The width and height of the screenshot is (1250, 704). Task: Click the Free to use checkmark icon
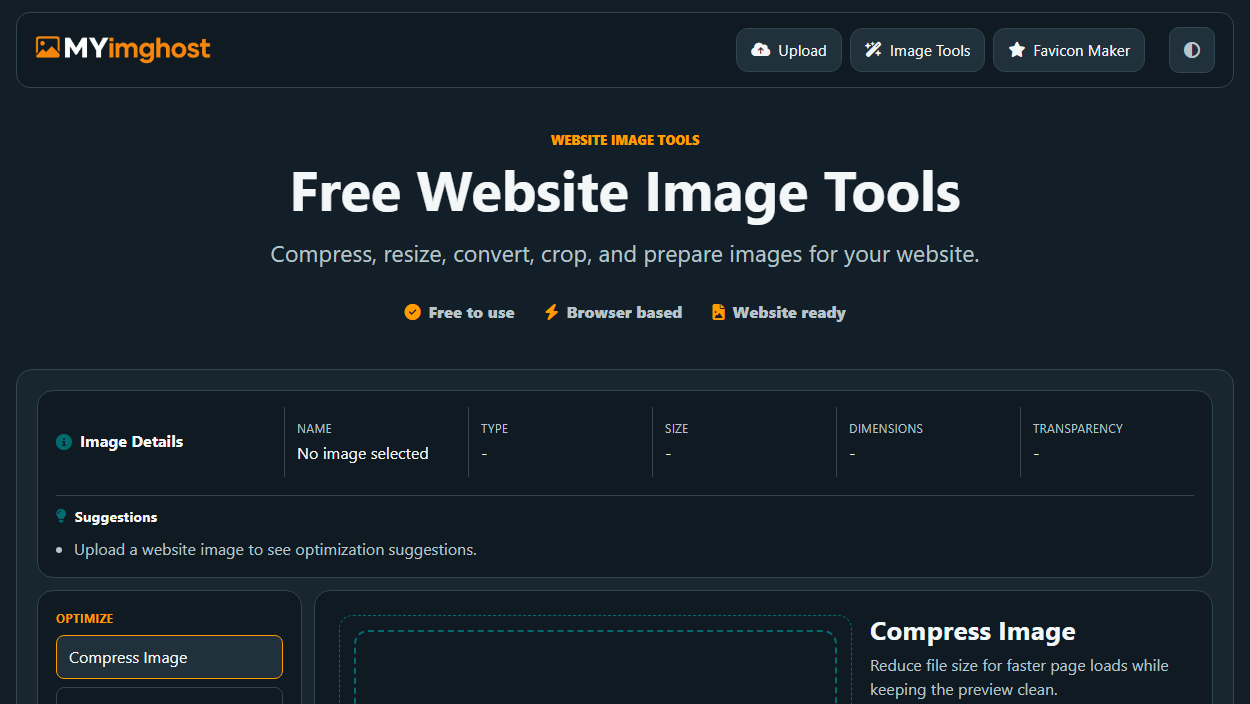pyautogui.click(x=412, y=312)
